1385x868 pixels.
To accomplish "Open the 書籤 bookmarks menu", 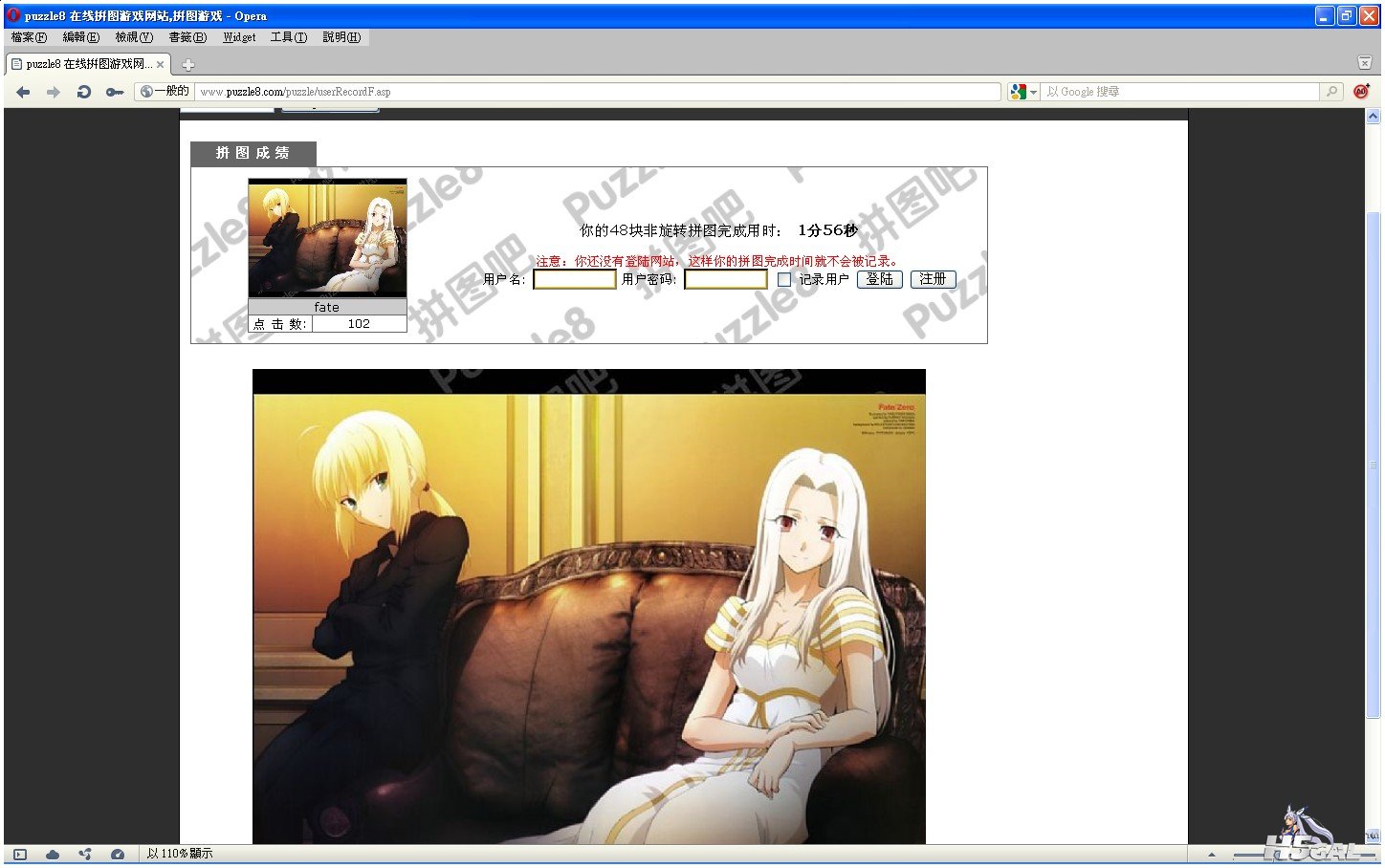I will tap(187, 37).
